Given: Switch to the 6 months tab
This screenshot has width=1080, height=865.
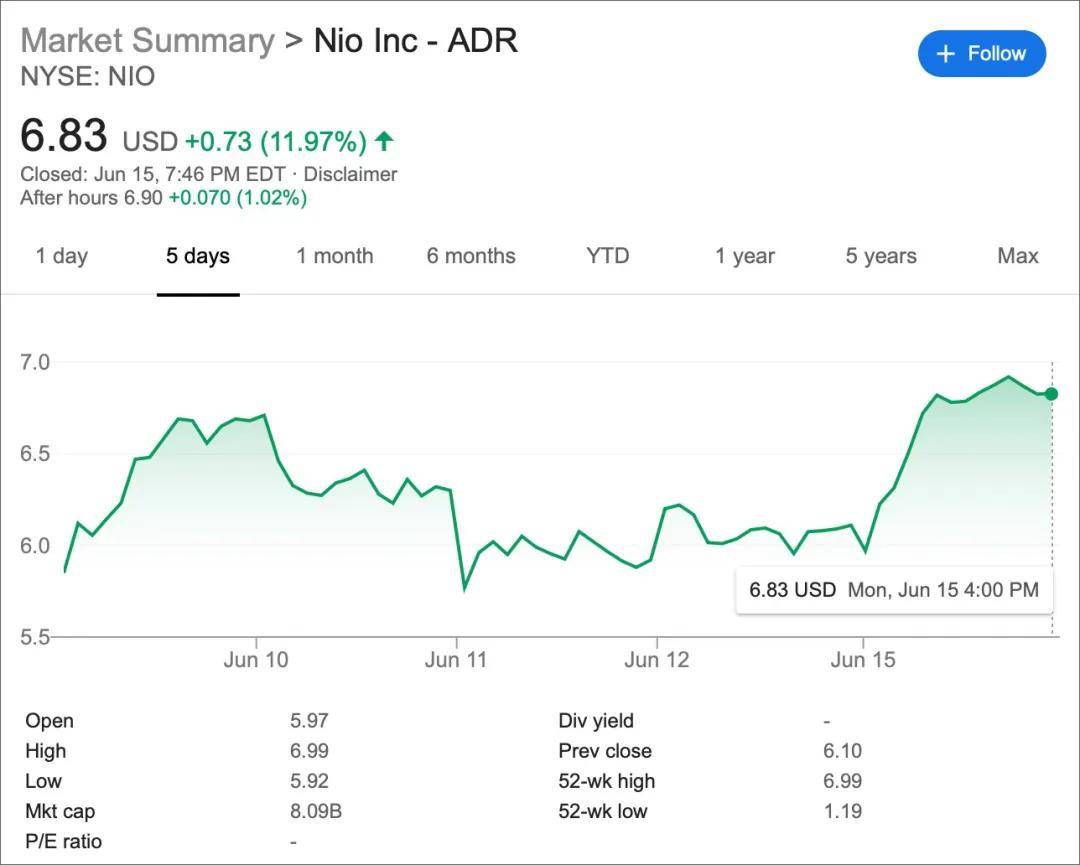Looking at the screenshot, I should pos(471,256).
